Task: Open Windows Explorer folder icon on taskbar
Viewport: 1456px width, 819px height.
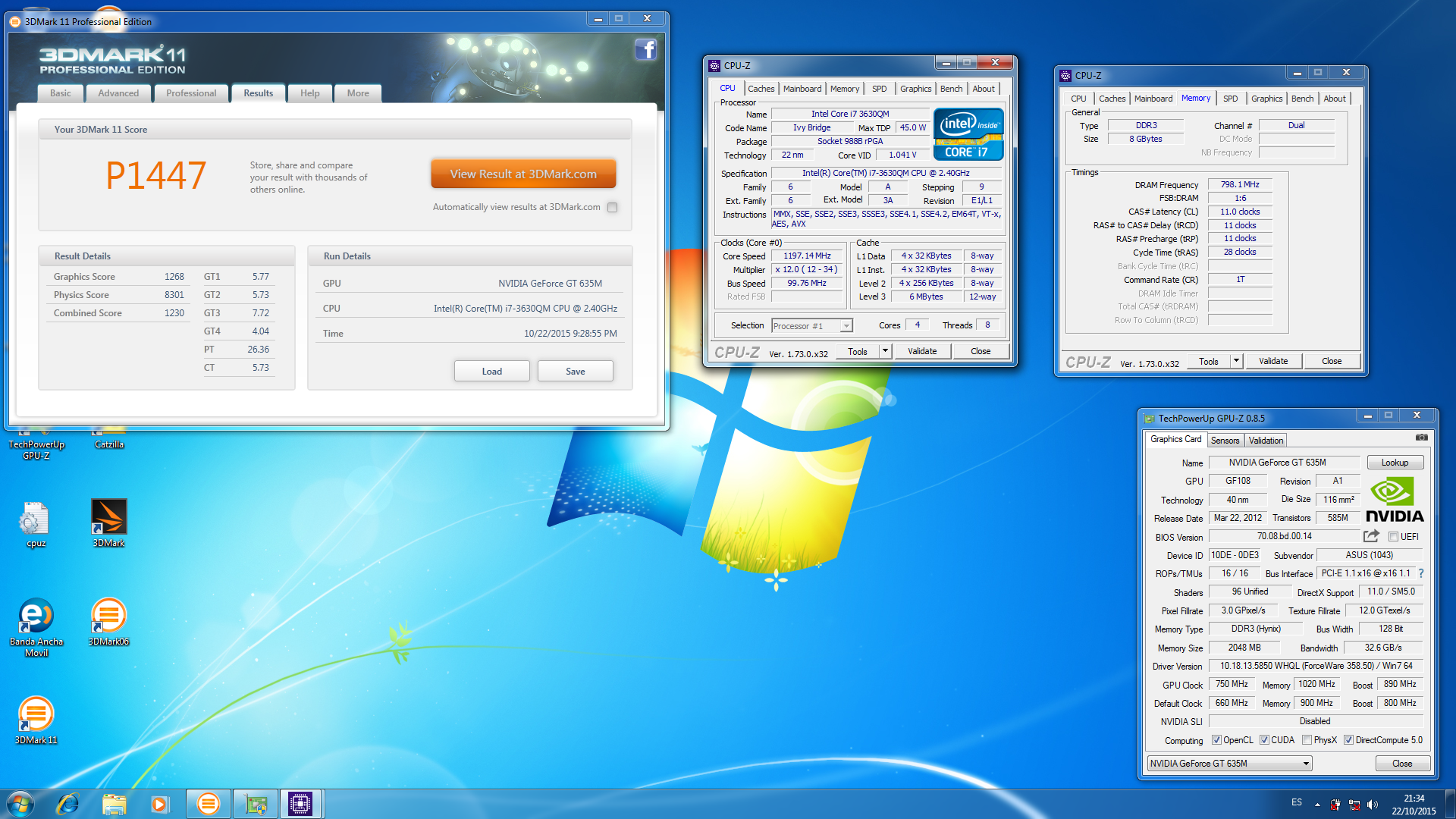Action: [x=114, y=804]
